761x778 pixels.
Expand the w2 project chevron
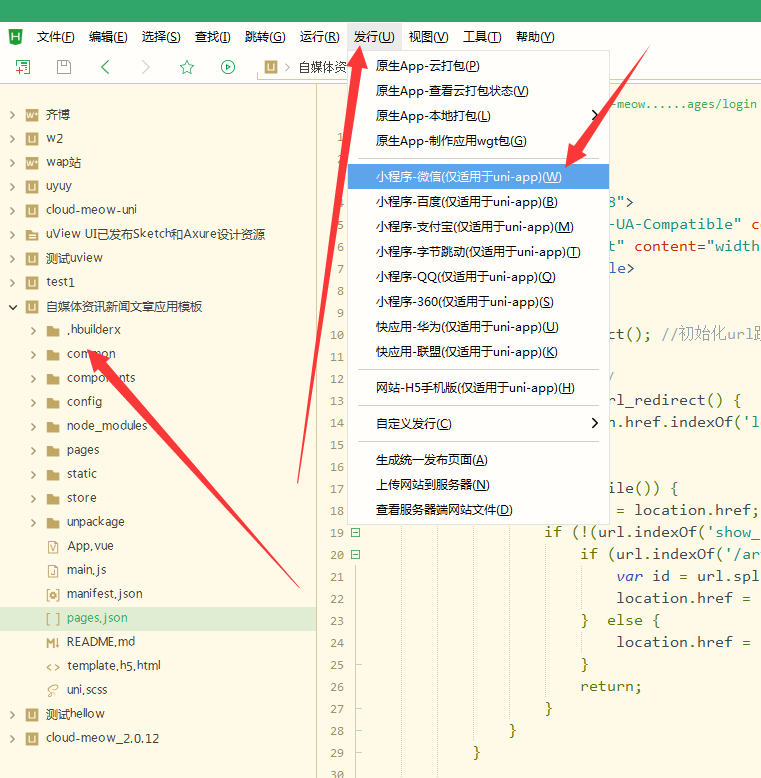click(x=12, y=139)
